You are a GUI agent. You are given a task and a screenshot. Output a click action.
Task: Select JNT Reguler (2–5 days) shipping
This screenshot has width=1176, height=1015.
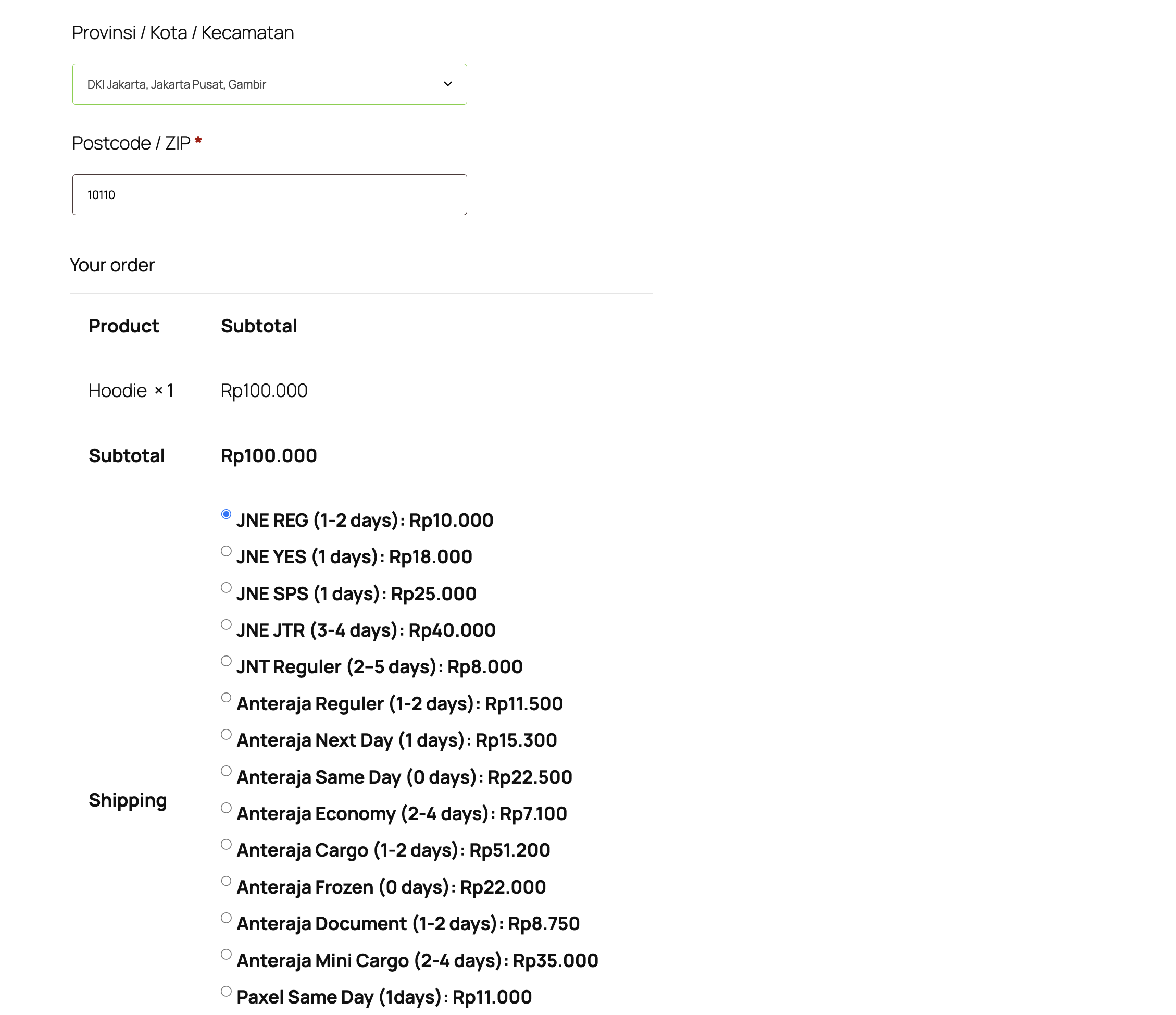tap(226, 661)
